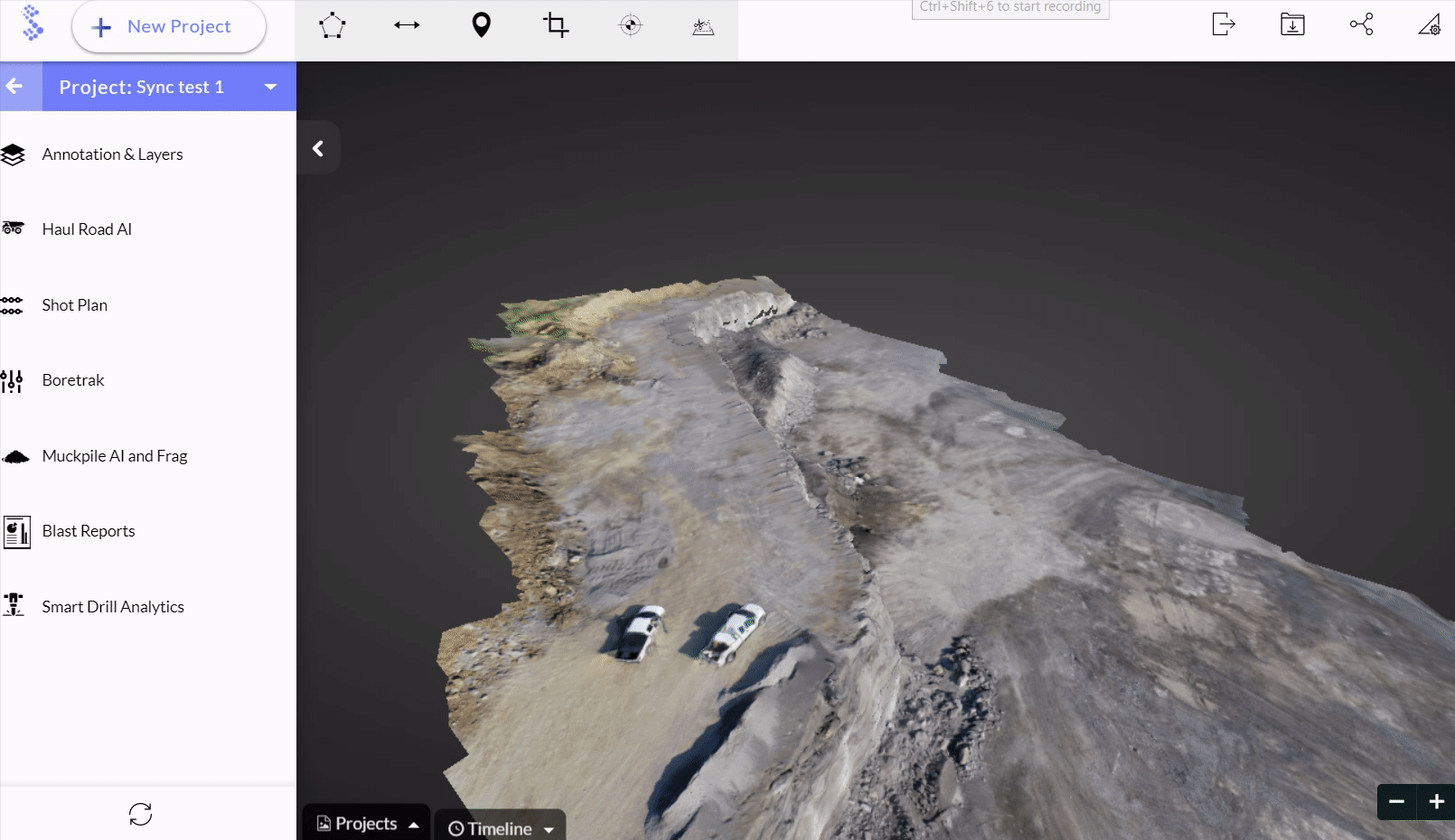Select the terrain profile tool
This screenshot has height=840, width=1455.
pos(703,27)
